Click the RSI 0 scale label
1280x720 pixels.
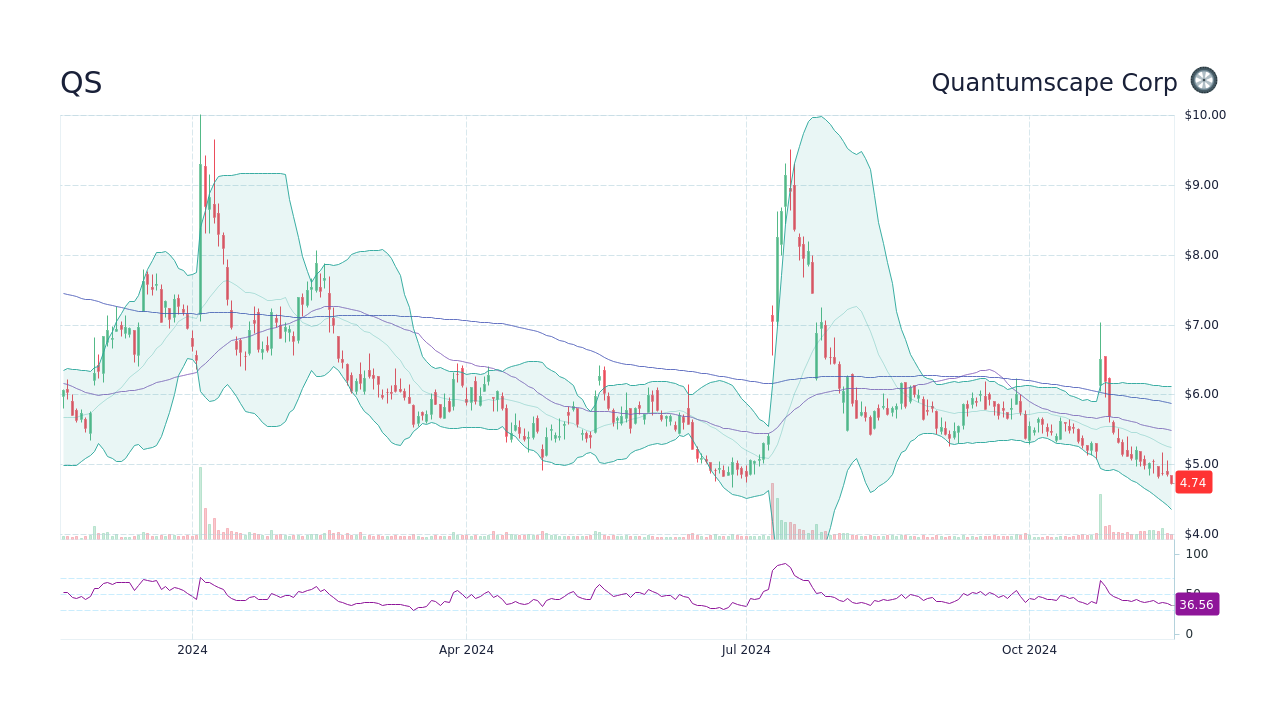click(1189, 634)
